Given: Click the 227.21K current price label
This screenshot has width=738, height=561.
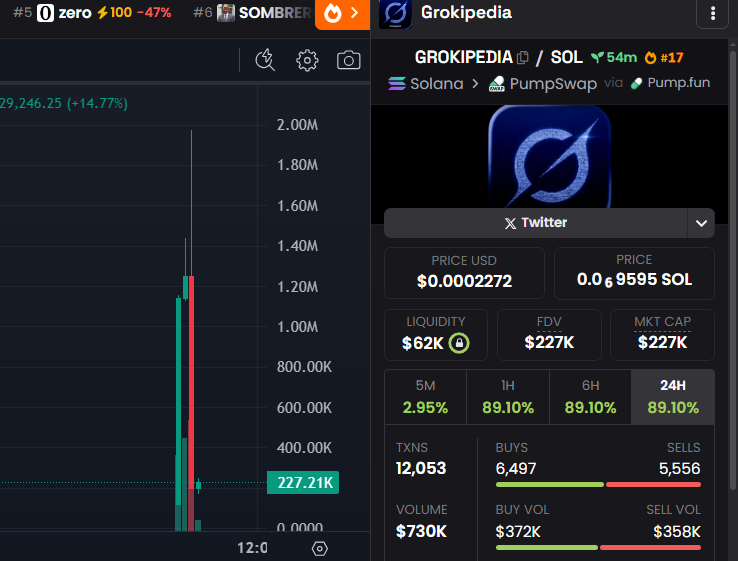Looking at the screenshot, I should click(x=303, y=482).
